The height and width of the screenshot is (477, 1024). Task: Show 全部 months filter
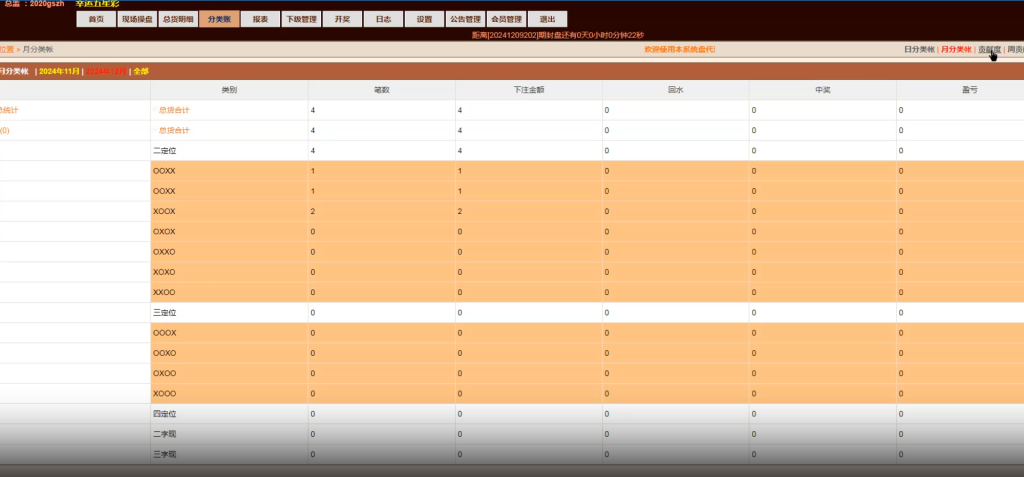(x=140, y=71)
